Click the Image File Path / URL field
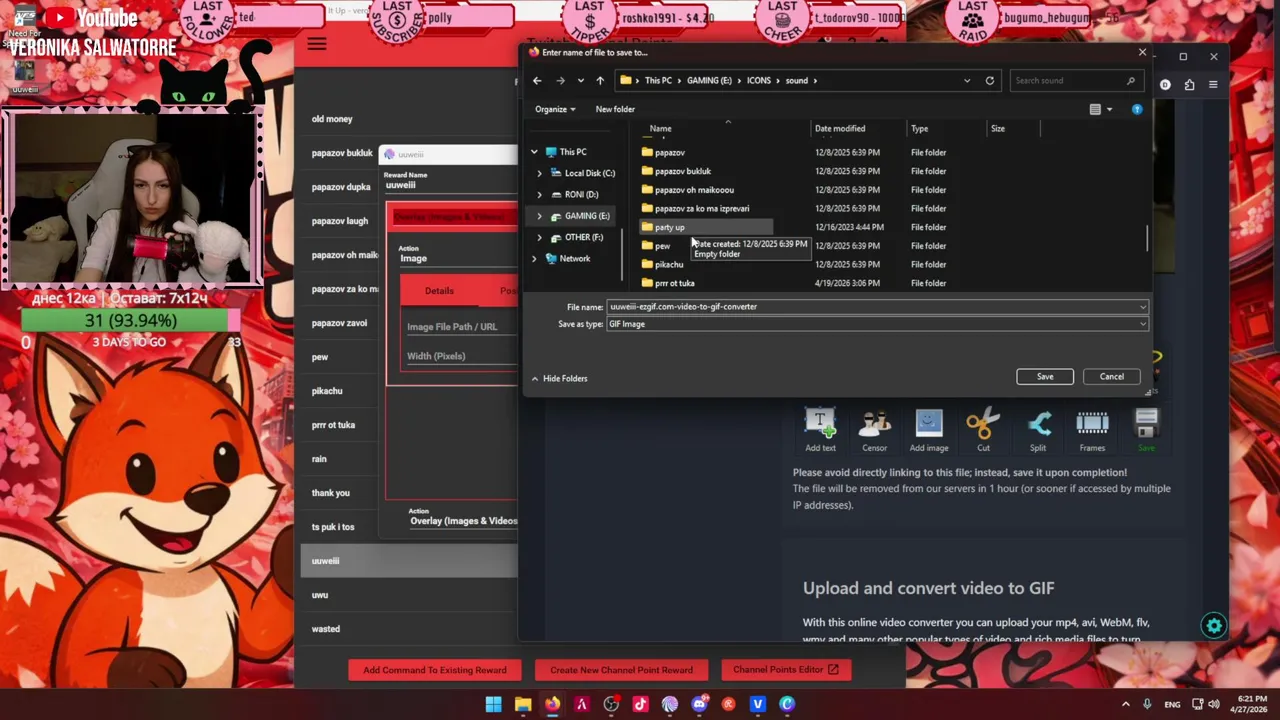The image size is (1280, 720). [460, 327]
